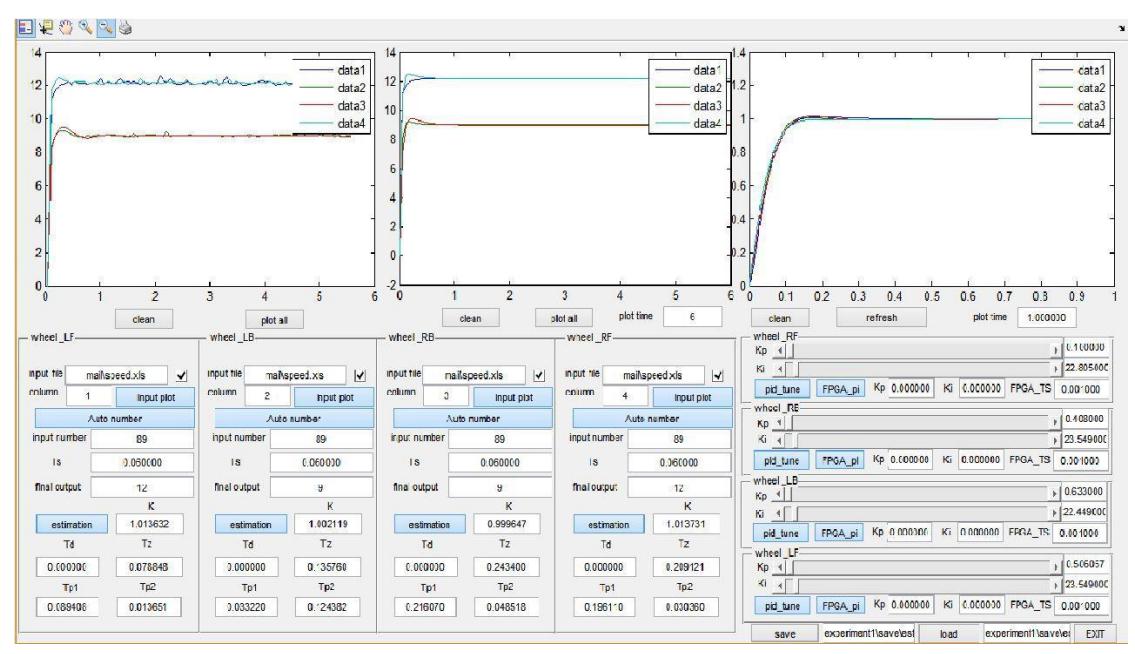Click clean under the third plot
This screenshot has height=654, width=1135.
pos(780,318)
